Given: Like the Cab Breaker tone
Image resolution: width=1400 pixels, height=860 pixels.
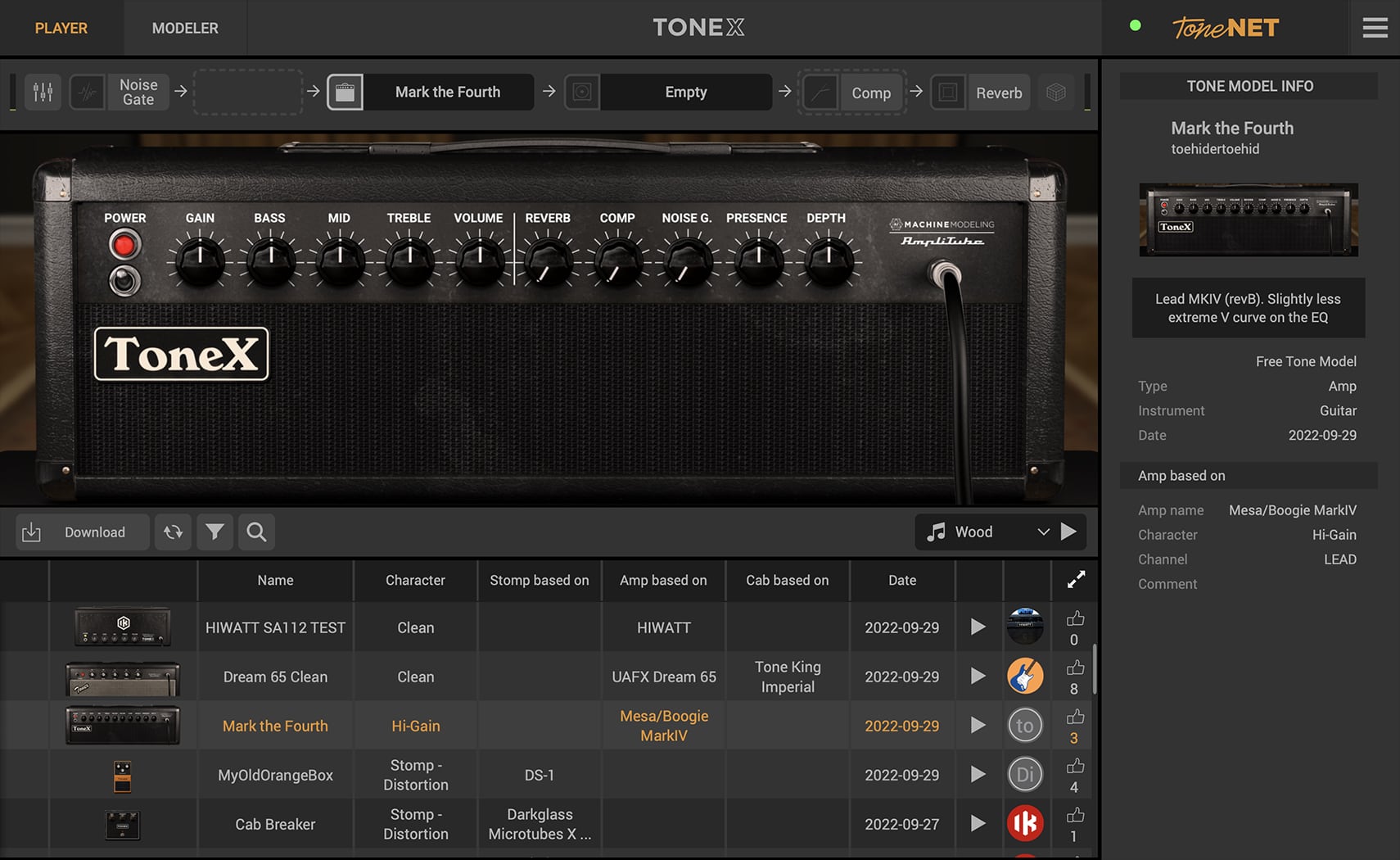Looking at the screenshot, I should click(1075, 816).
